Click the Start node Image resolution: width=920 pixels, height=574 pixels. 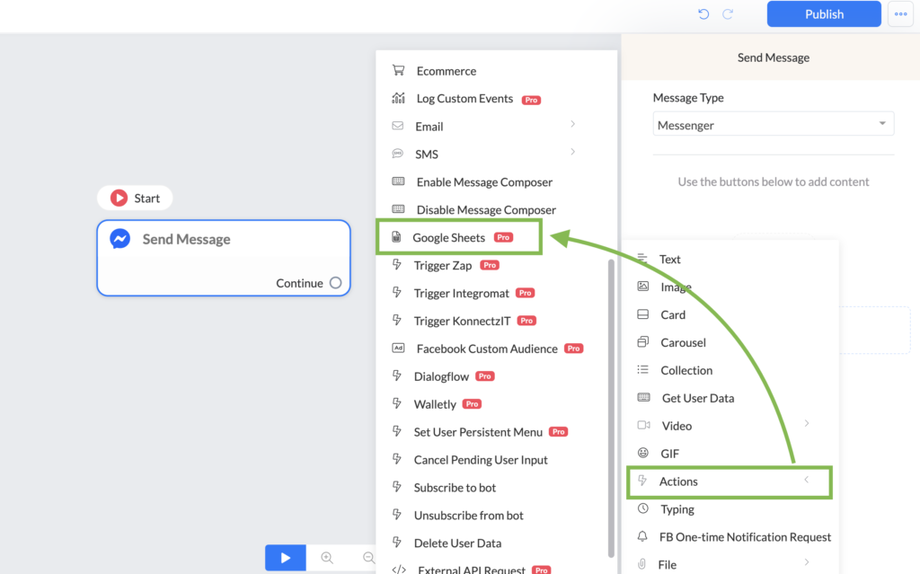(135, 198)
